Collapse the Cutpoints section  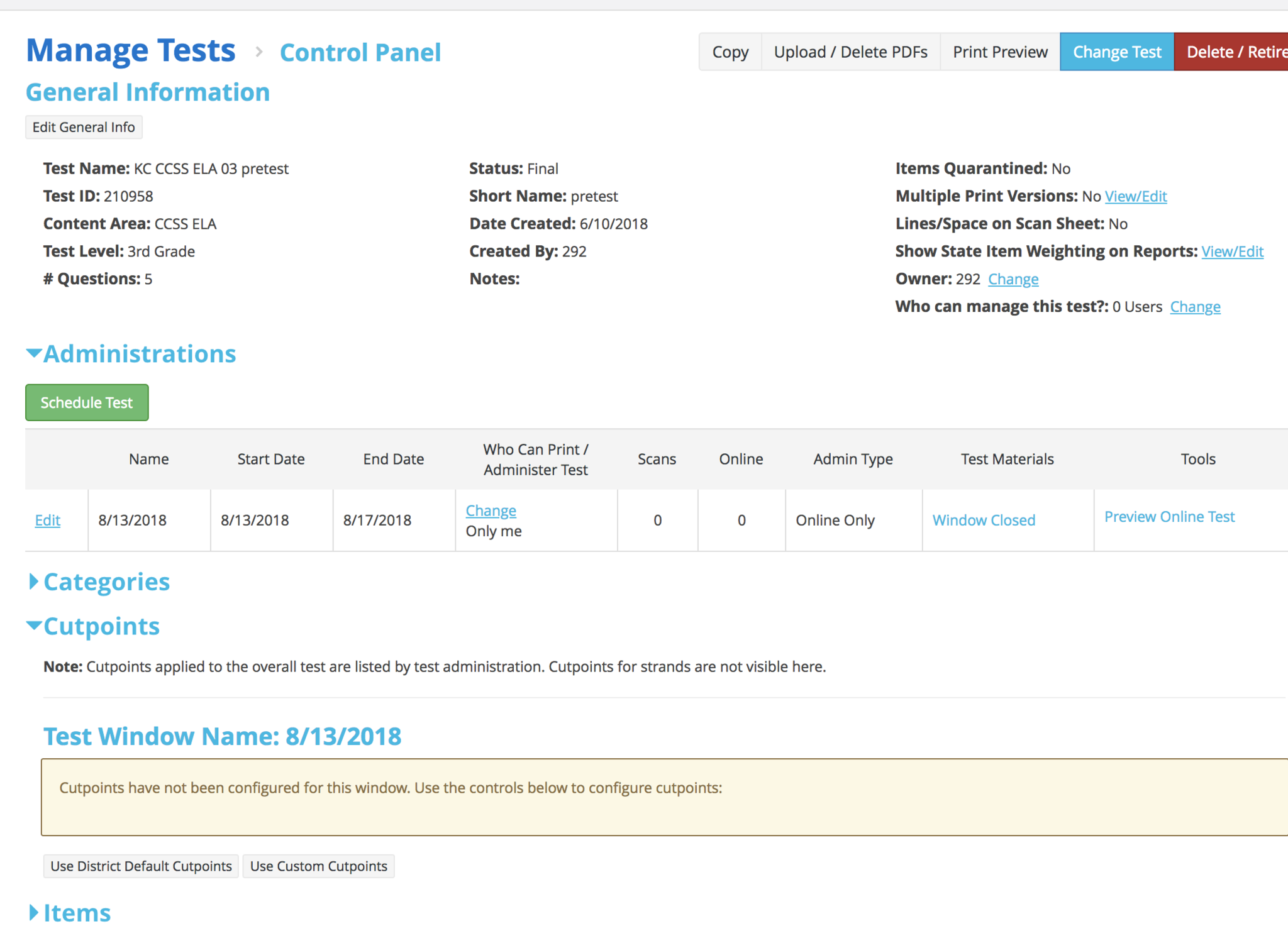point(34,626)
